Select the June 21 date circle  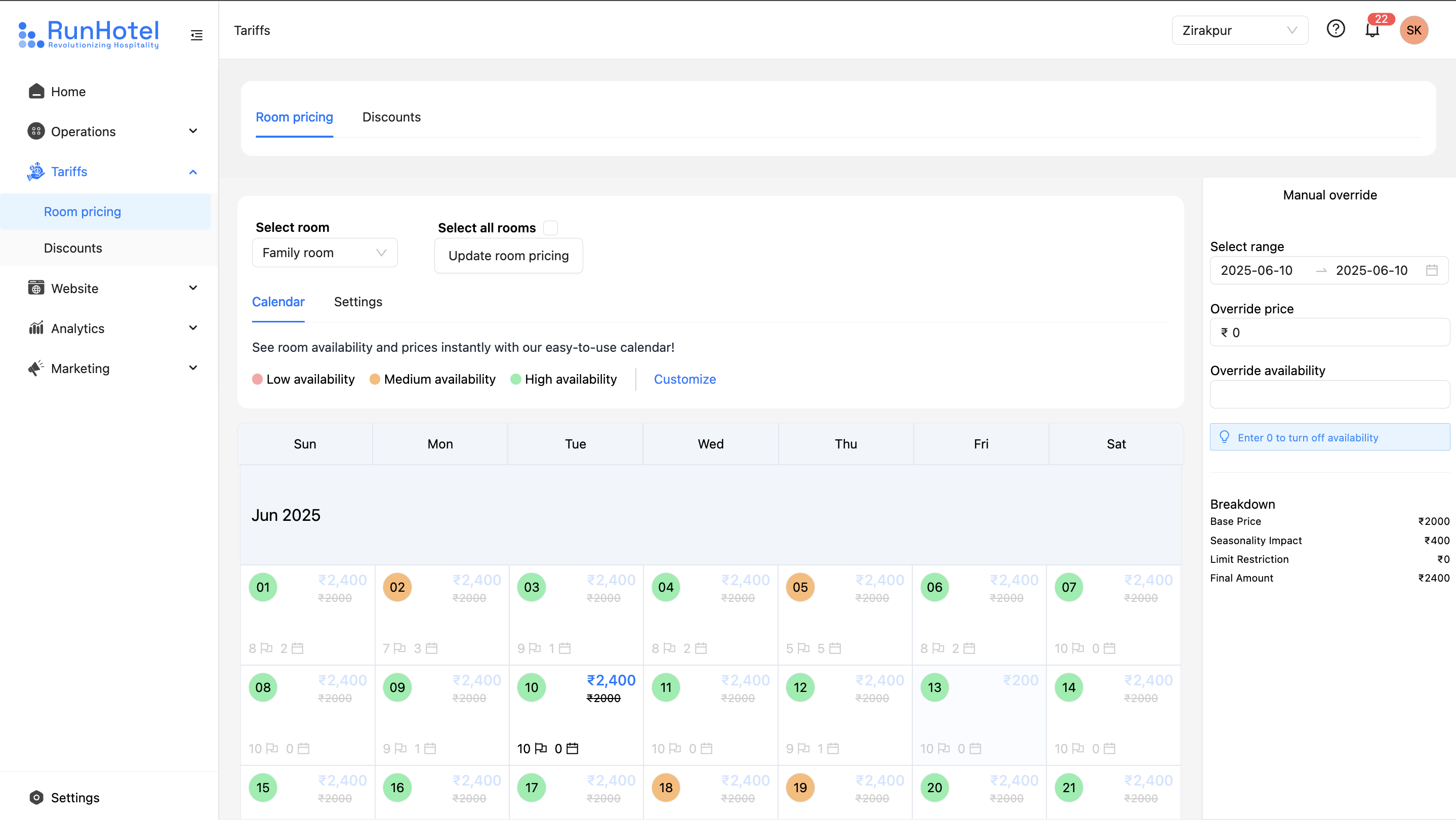click(1069, 787)
